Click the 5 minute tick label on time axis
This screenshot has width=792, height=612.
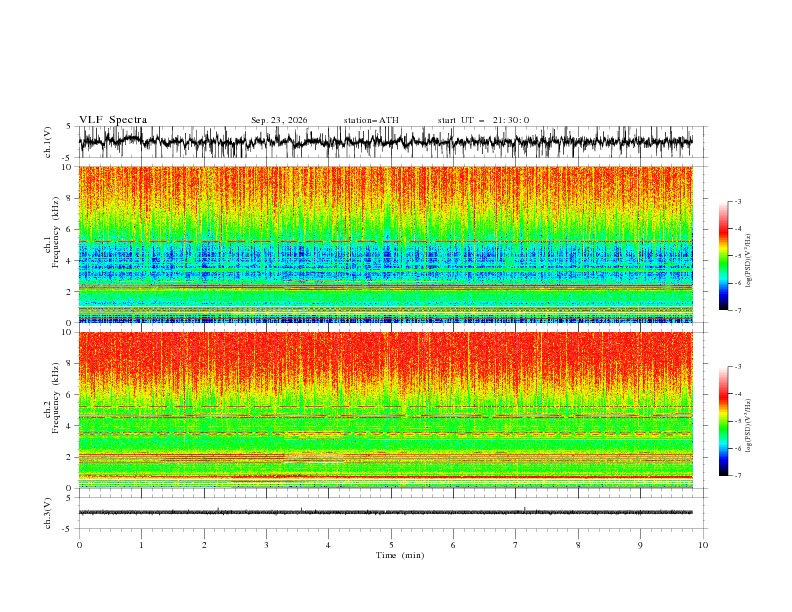pyautogui.click(x=391, y=545)
